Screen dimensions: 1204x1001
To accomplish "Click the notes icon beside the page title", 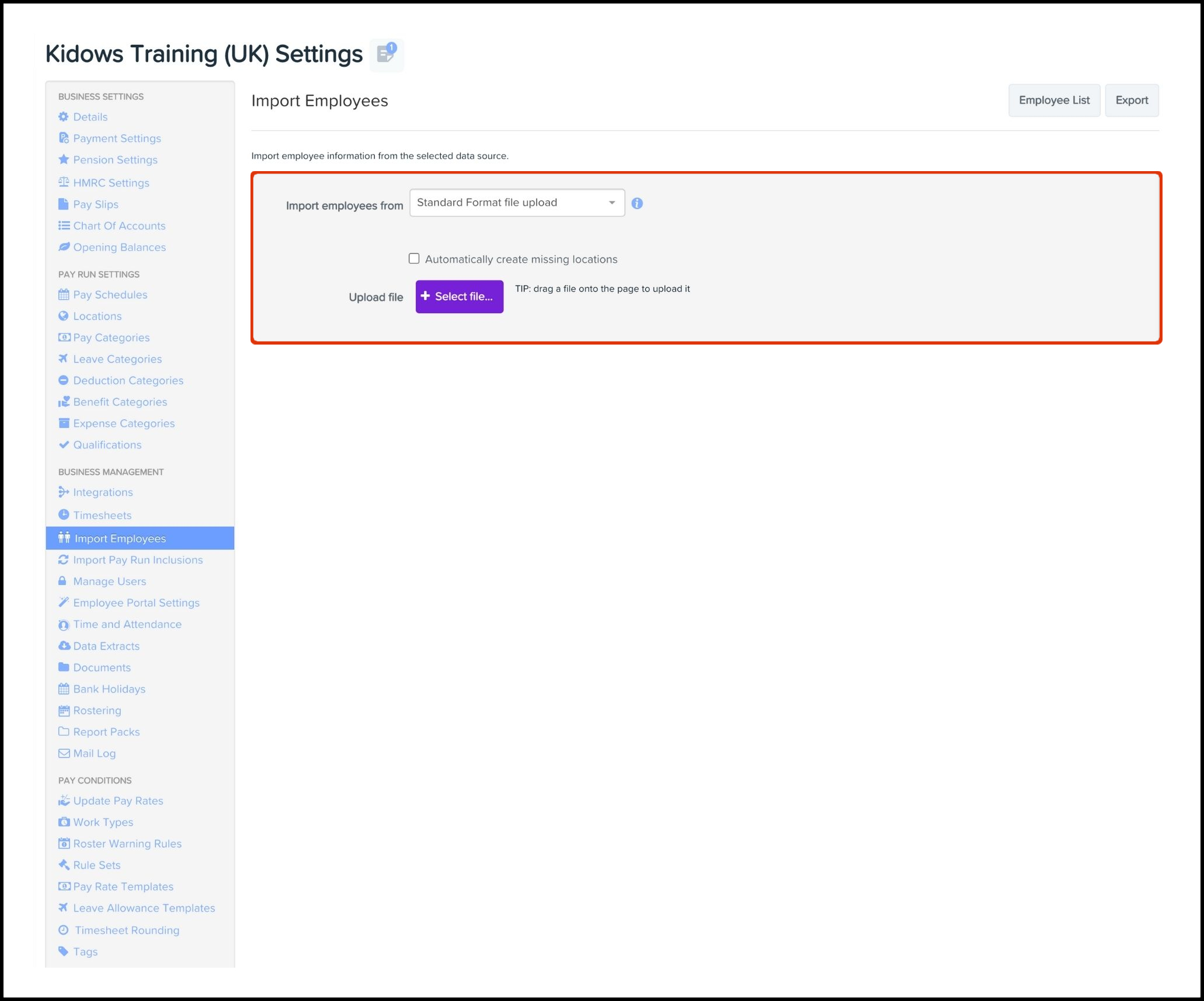I will click(x=386, y=54).
